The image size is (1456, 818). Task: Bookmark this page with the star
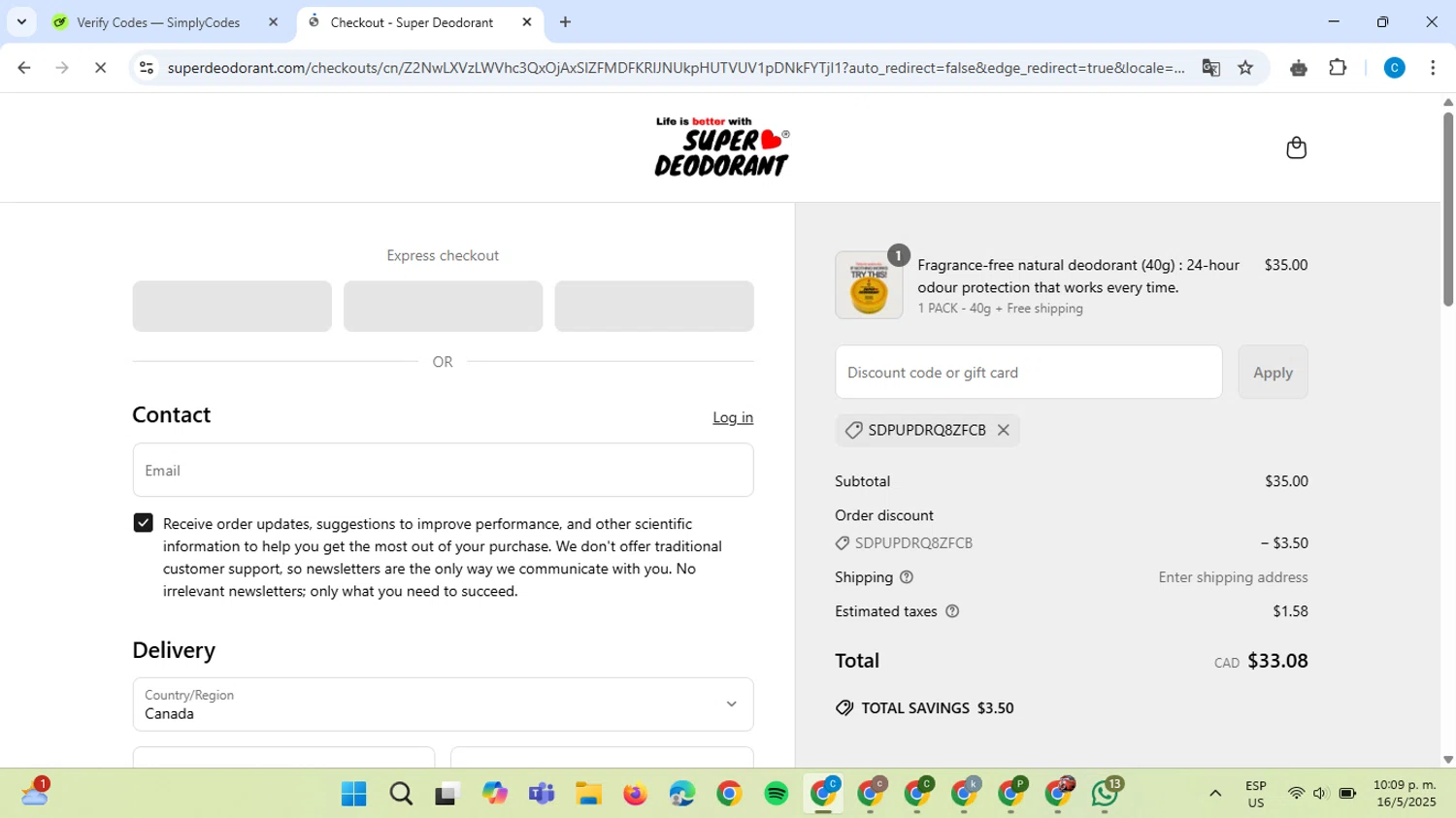pos(1245,68)
